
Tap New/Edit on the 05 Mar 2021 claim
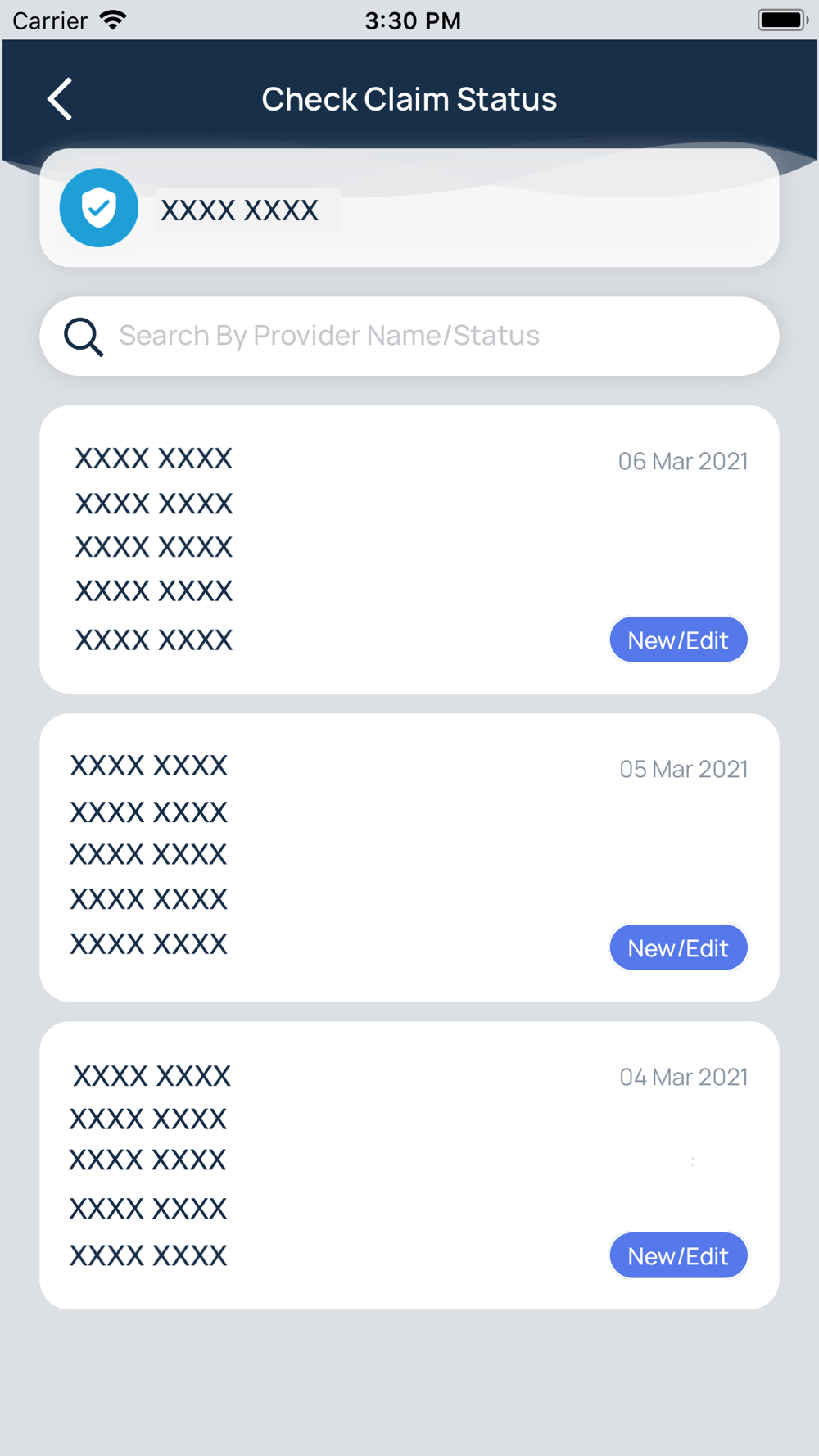[678, 947]
